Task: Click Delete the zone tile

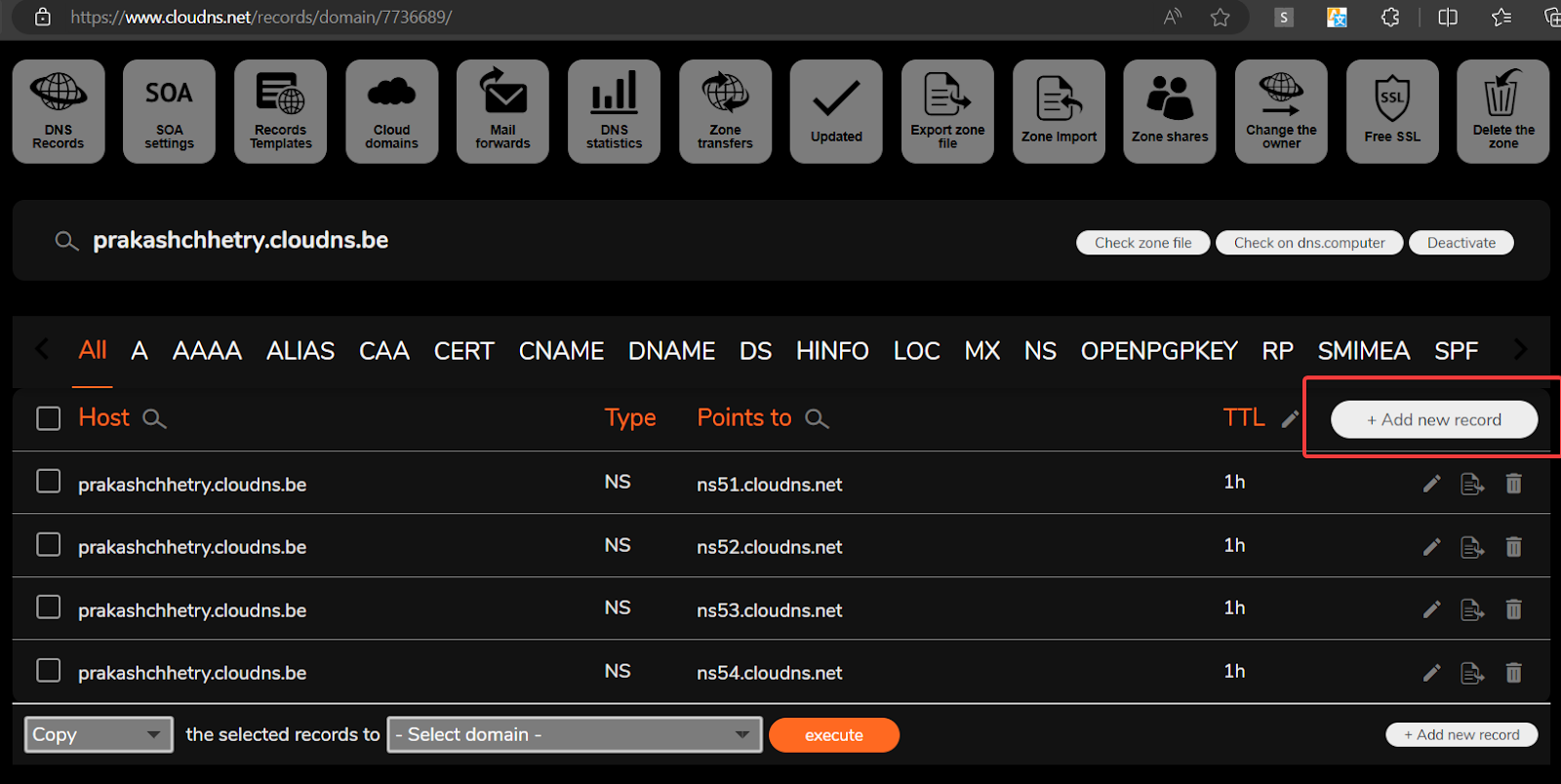Action: [1503, 111]
